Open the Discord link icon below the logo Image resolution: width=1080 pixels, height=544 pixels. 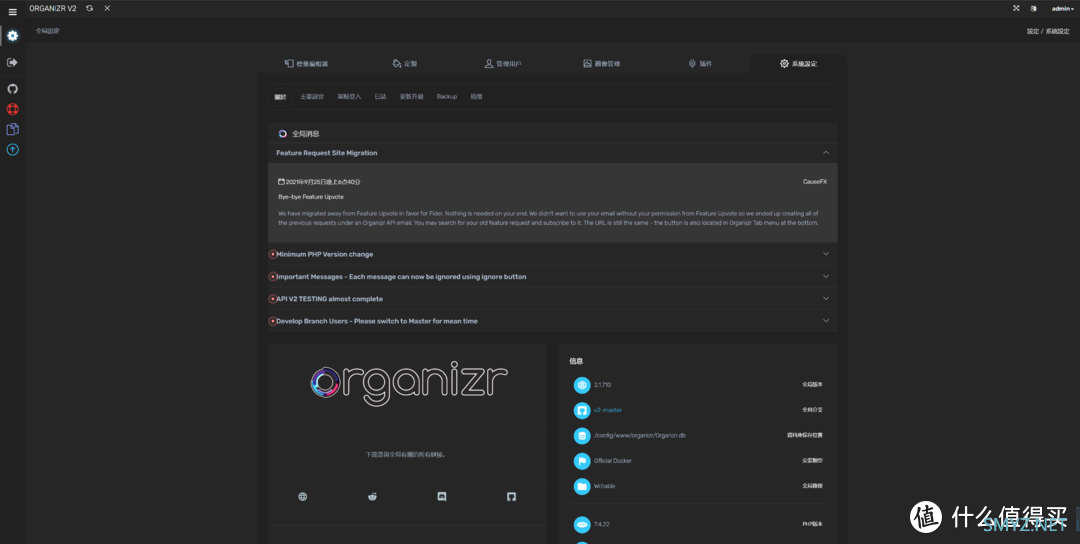(442, 496)
